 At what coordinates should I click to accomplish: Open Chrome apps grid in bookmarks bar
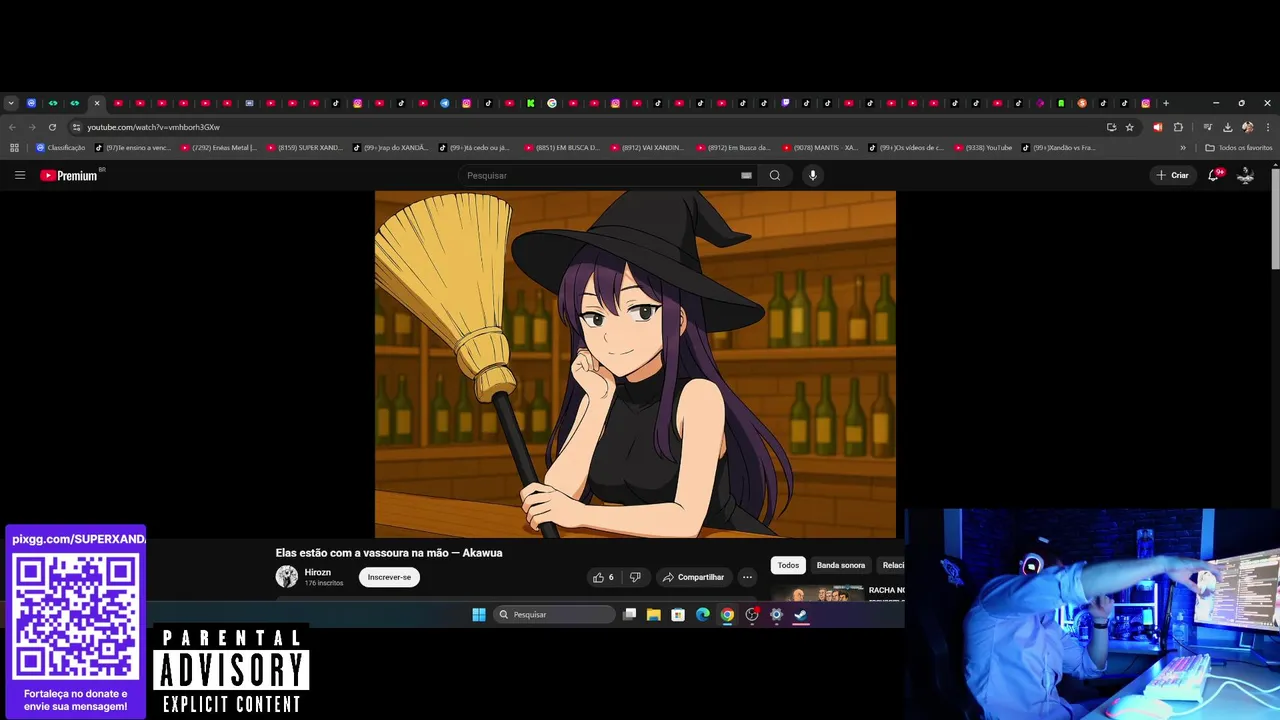(x=14, y=148)
